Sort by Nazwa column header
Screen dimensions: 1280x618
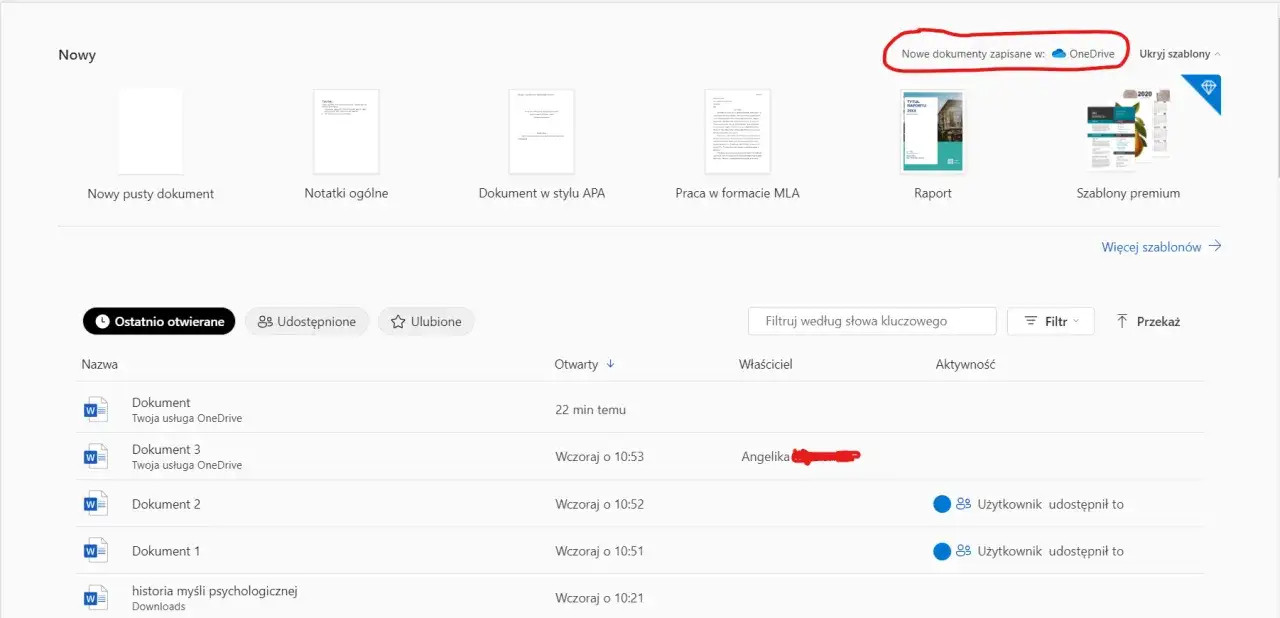[x=100, y=364]
